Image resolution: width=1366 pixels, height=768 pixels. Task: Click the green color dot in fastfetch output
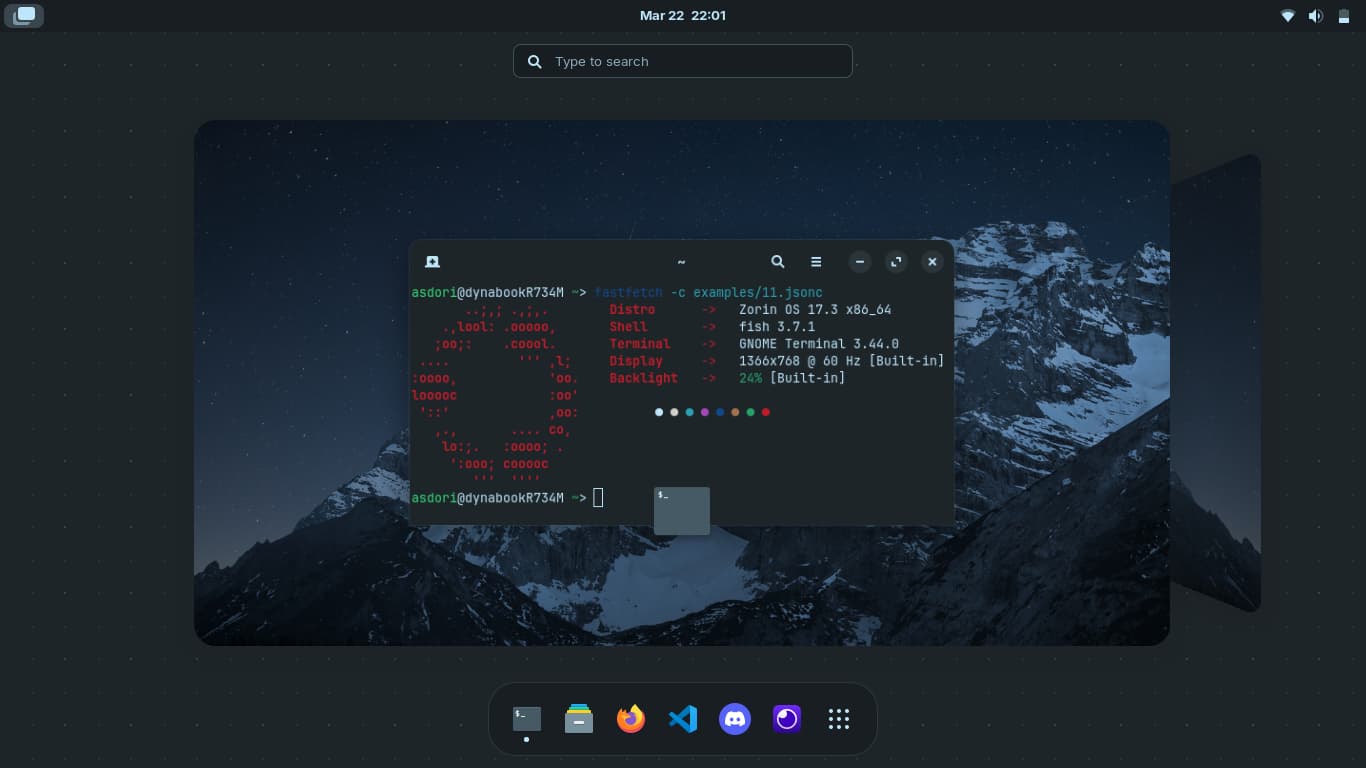tap(750, 412)
